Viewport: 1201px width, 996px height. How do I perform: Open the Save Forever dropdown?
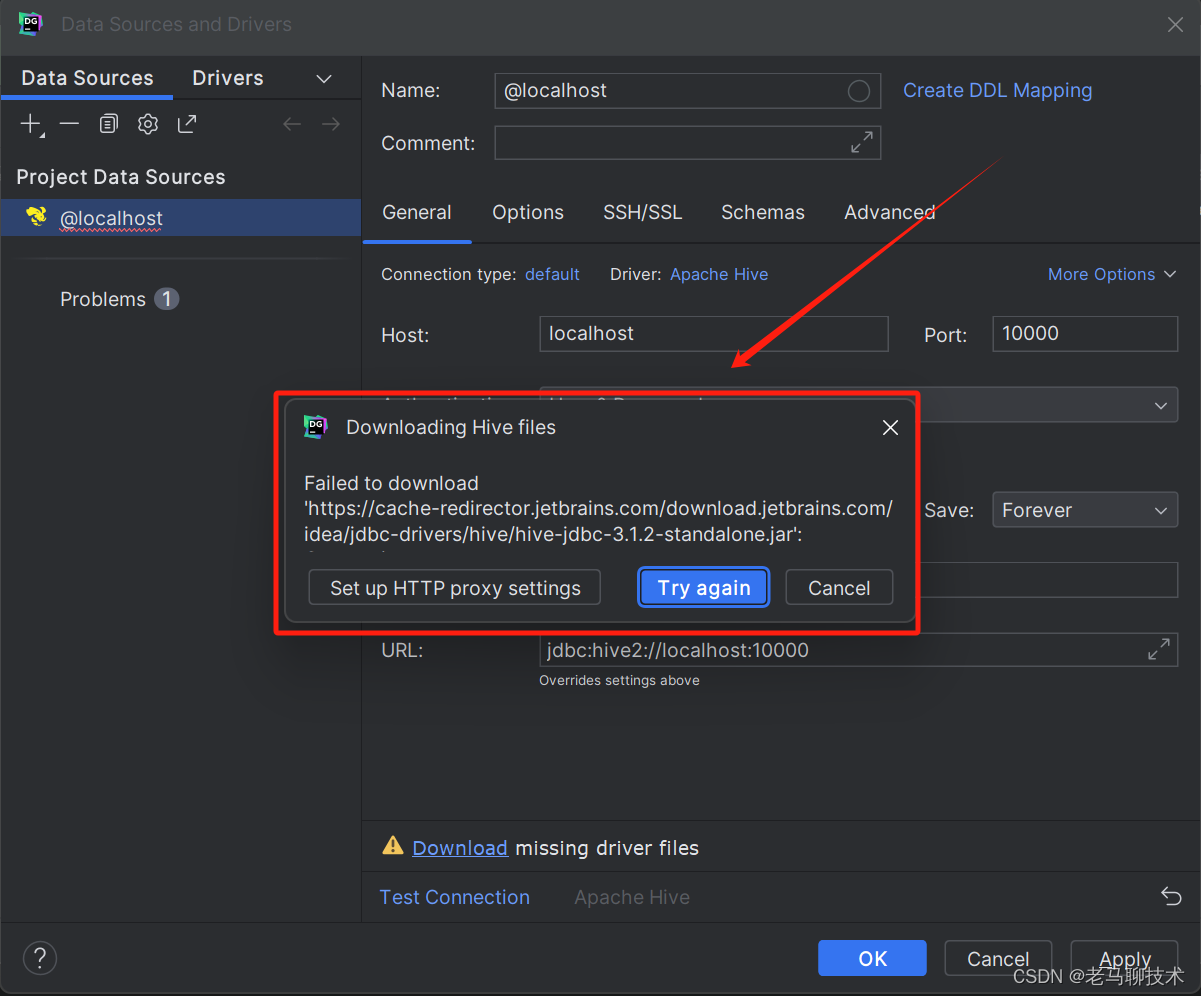pyautogui.click(x=1085, y=510)
